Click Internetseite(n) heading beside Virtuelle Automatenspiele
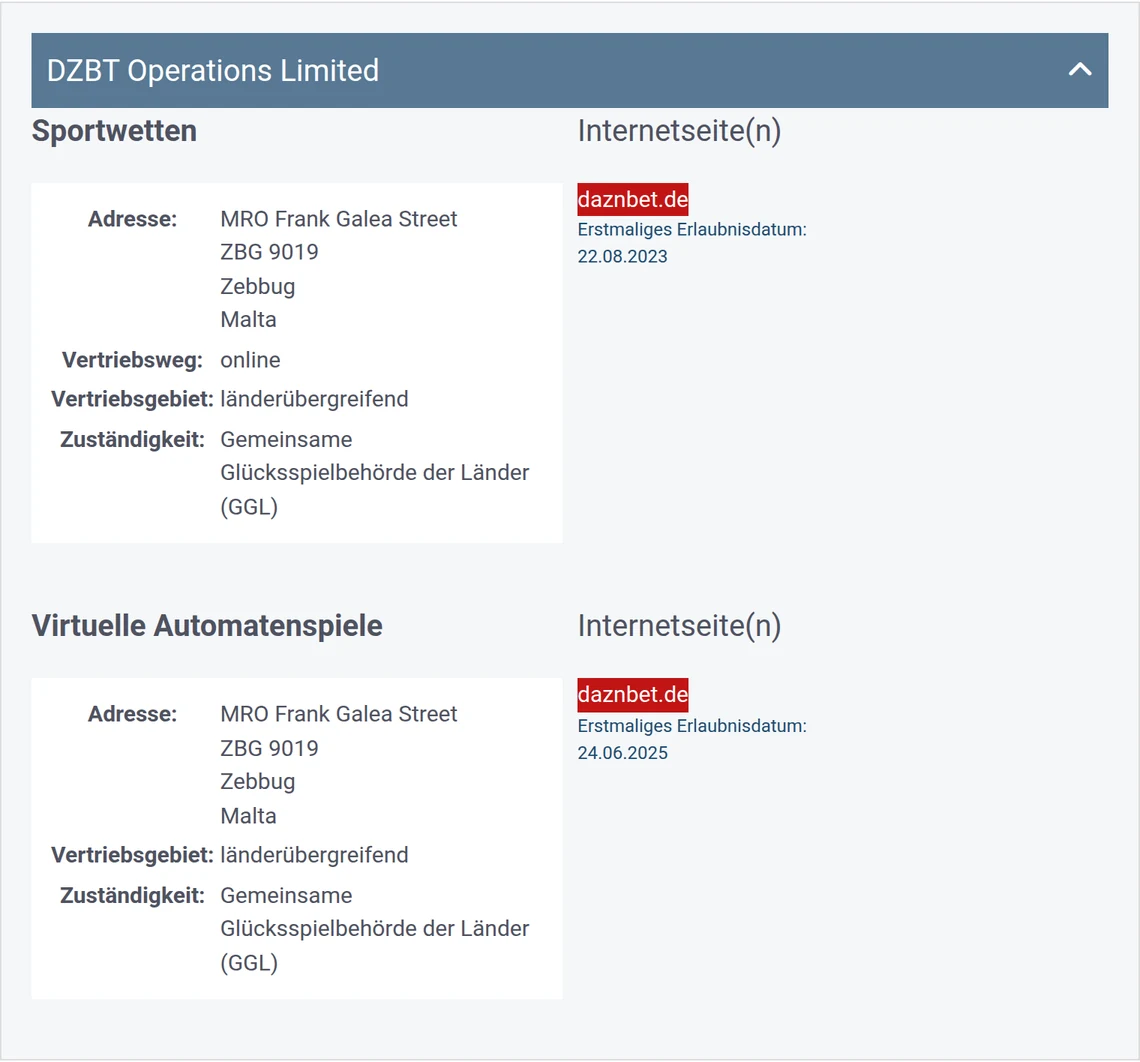 coord(679,626)
